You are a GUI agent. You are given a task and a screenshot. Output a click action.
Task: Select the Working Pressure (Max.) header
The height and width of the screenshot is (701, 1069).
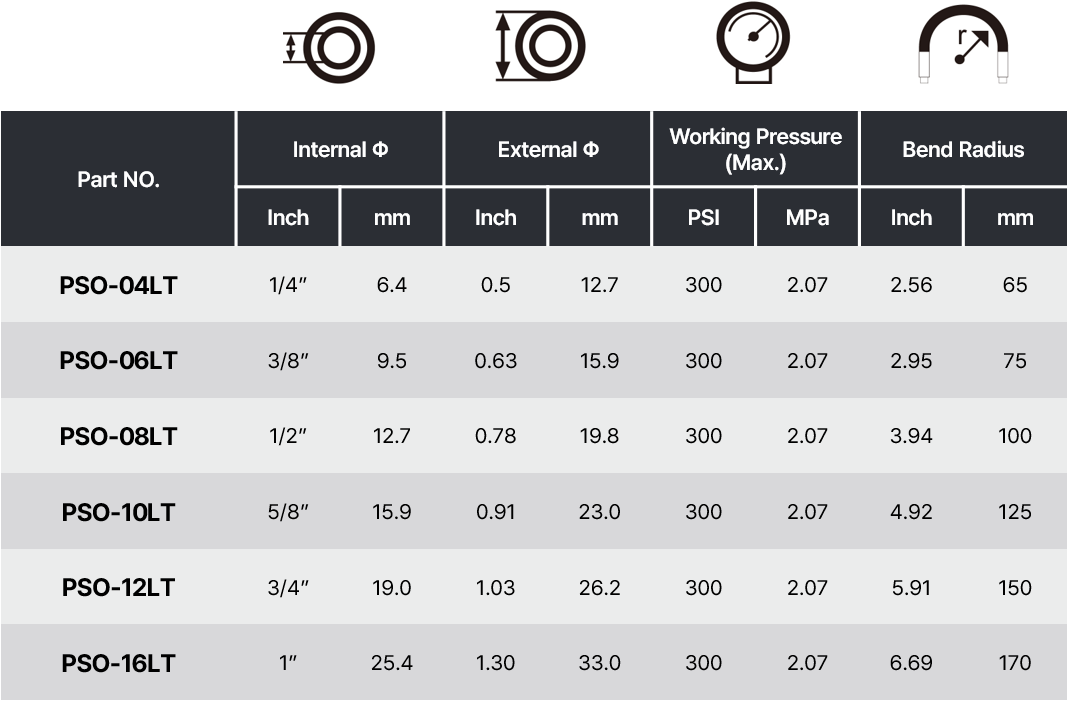tap(755, 149)
